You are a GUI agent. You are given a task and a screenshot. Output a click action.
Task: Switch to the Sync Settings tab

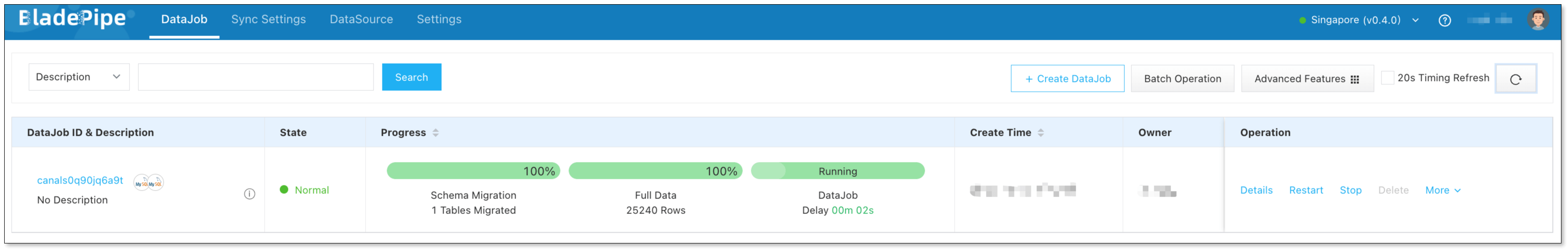(268, 20)
